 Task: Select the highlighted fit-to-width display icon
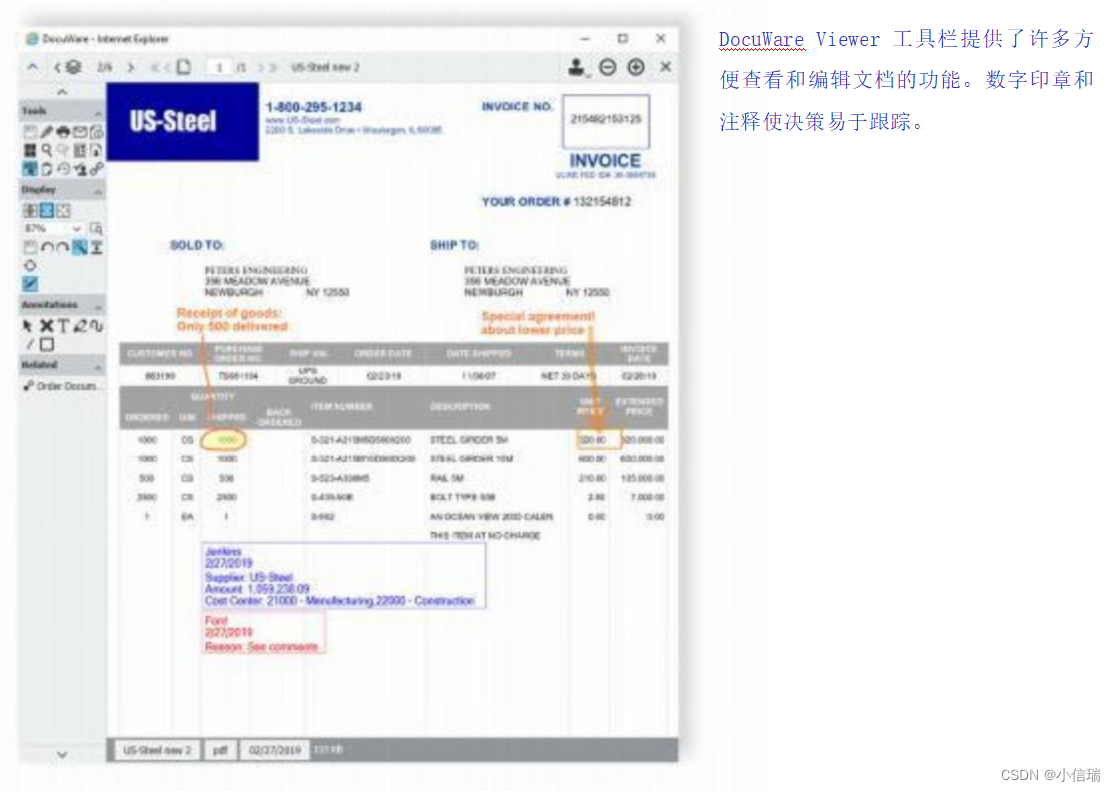point(46,210)
